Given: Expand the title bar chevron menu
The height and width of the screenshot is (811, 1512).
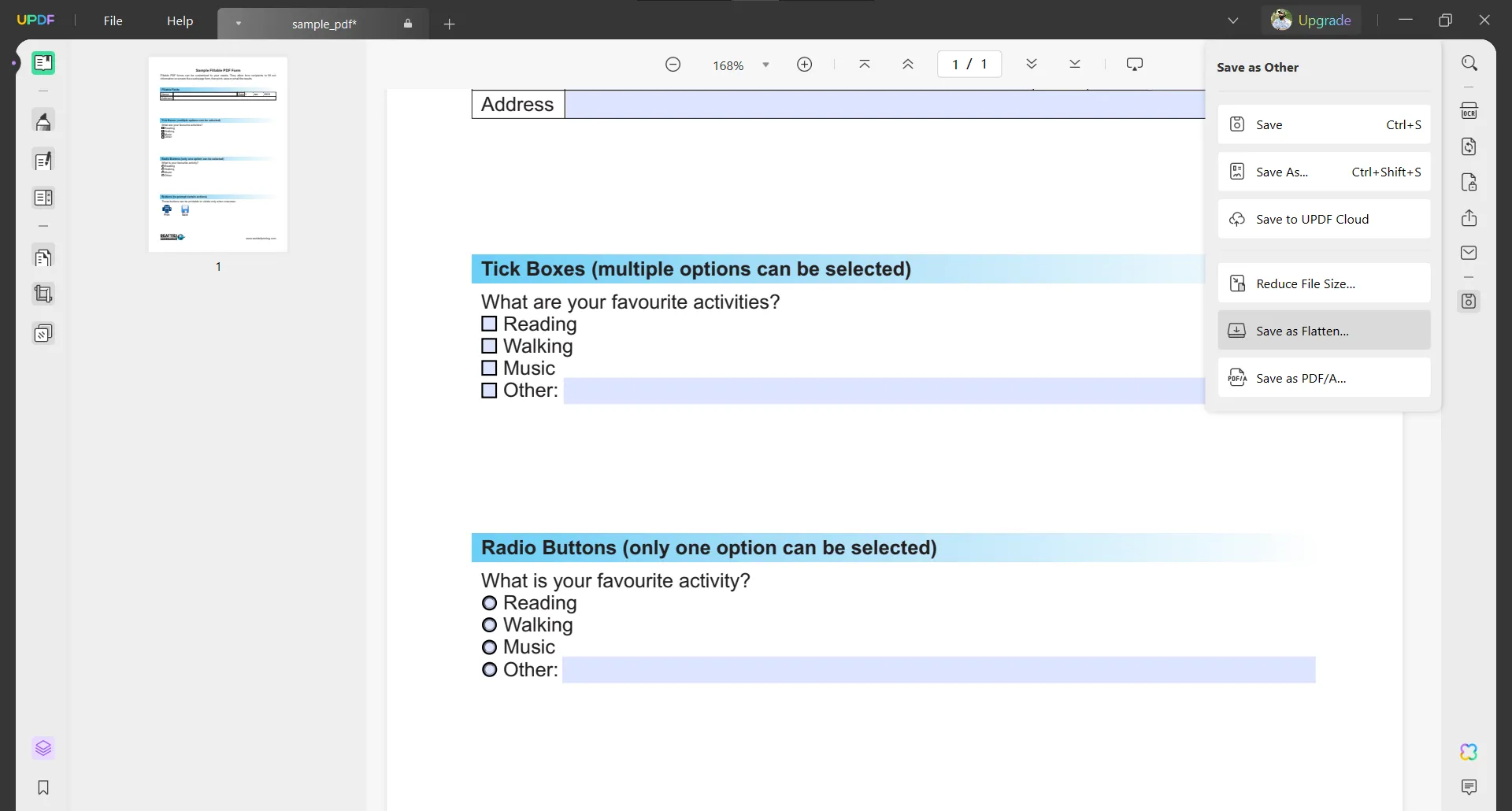Looking at the screenshot, I should click(x=1233, y=20).
